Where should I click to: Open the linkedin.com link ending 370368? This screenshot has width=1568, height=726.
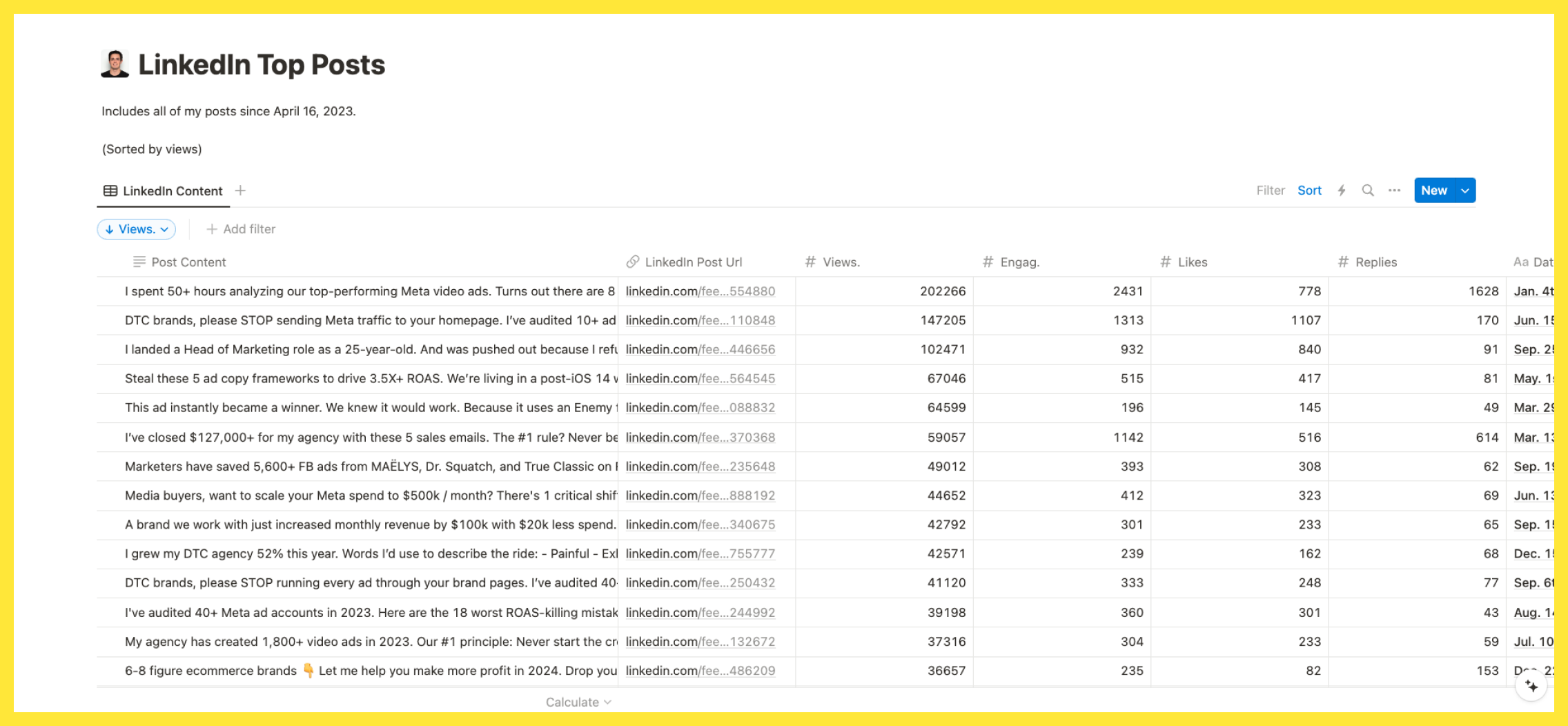coord(700,438)
